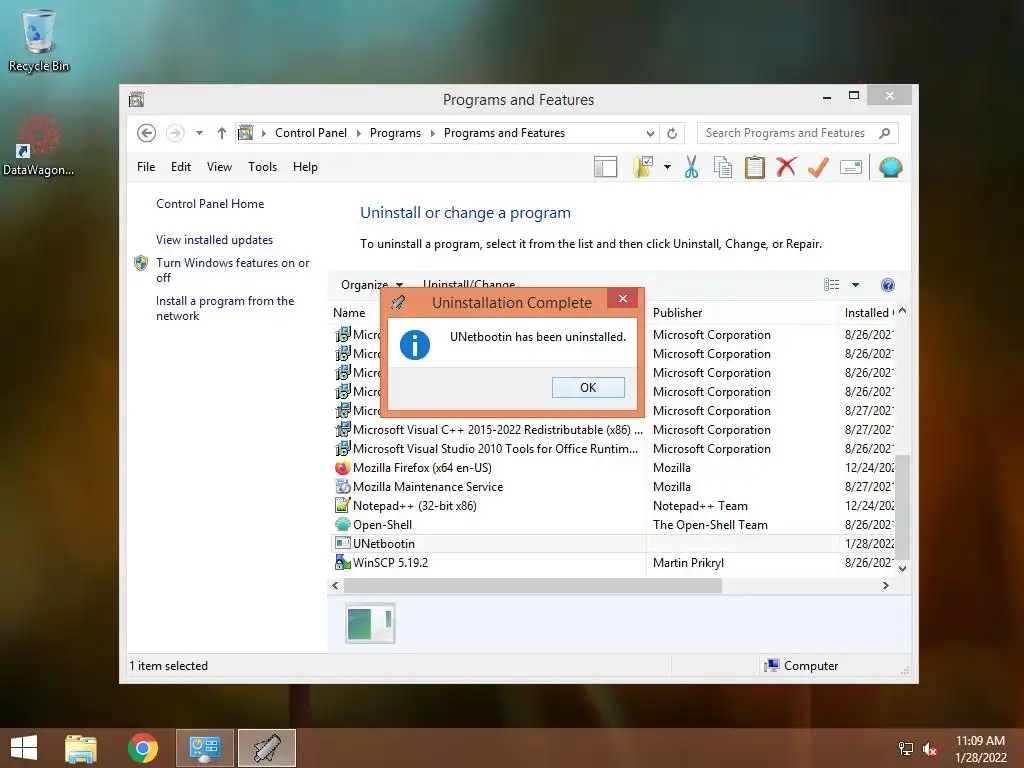Click the muted volume tray icon

[930, 749]
